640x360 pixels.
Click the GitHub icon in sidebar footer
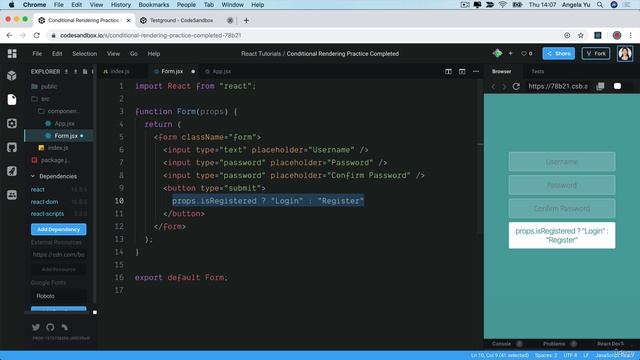50,327
